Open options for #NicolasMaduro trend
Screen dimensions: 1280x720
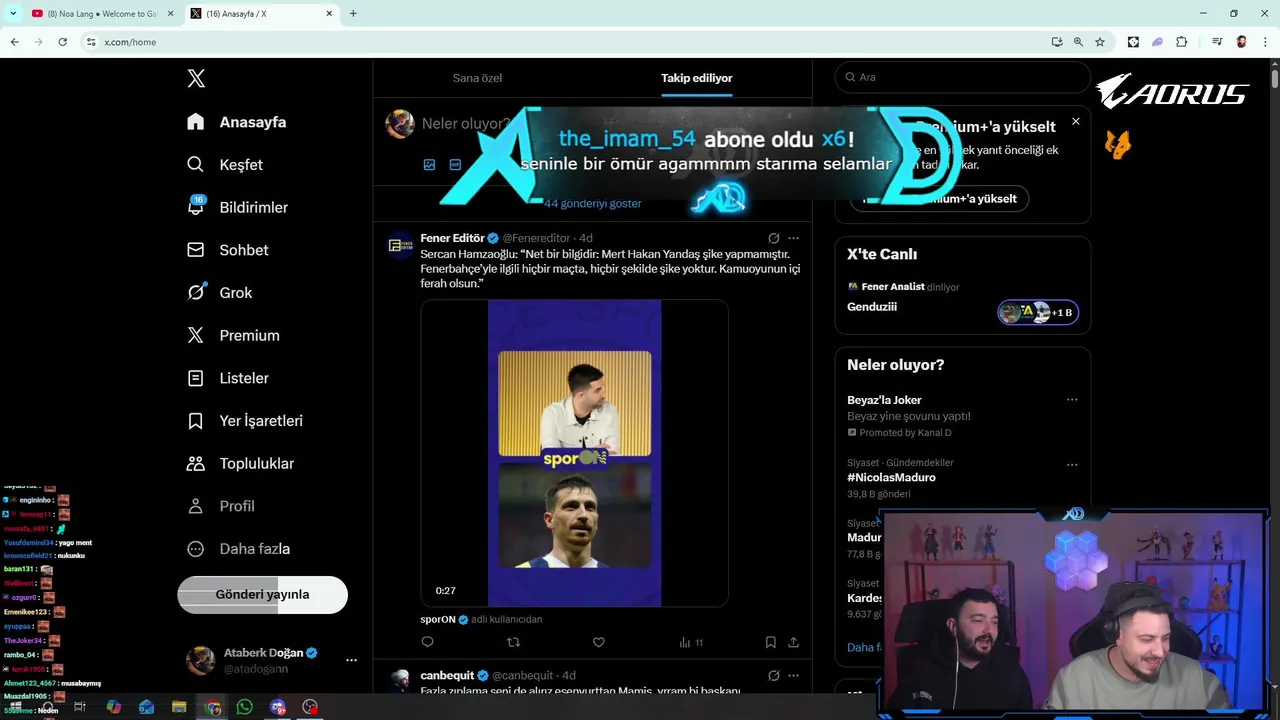pos(1072,465)
